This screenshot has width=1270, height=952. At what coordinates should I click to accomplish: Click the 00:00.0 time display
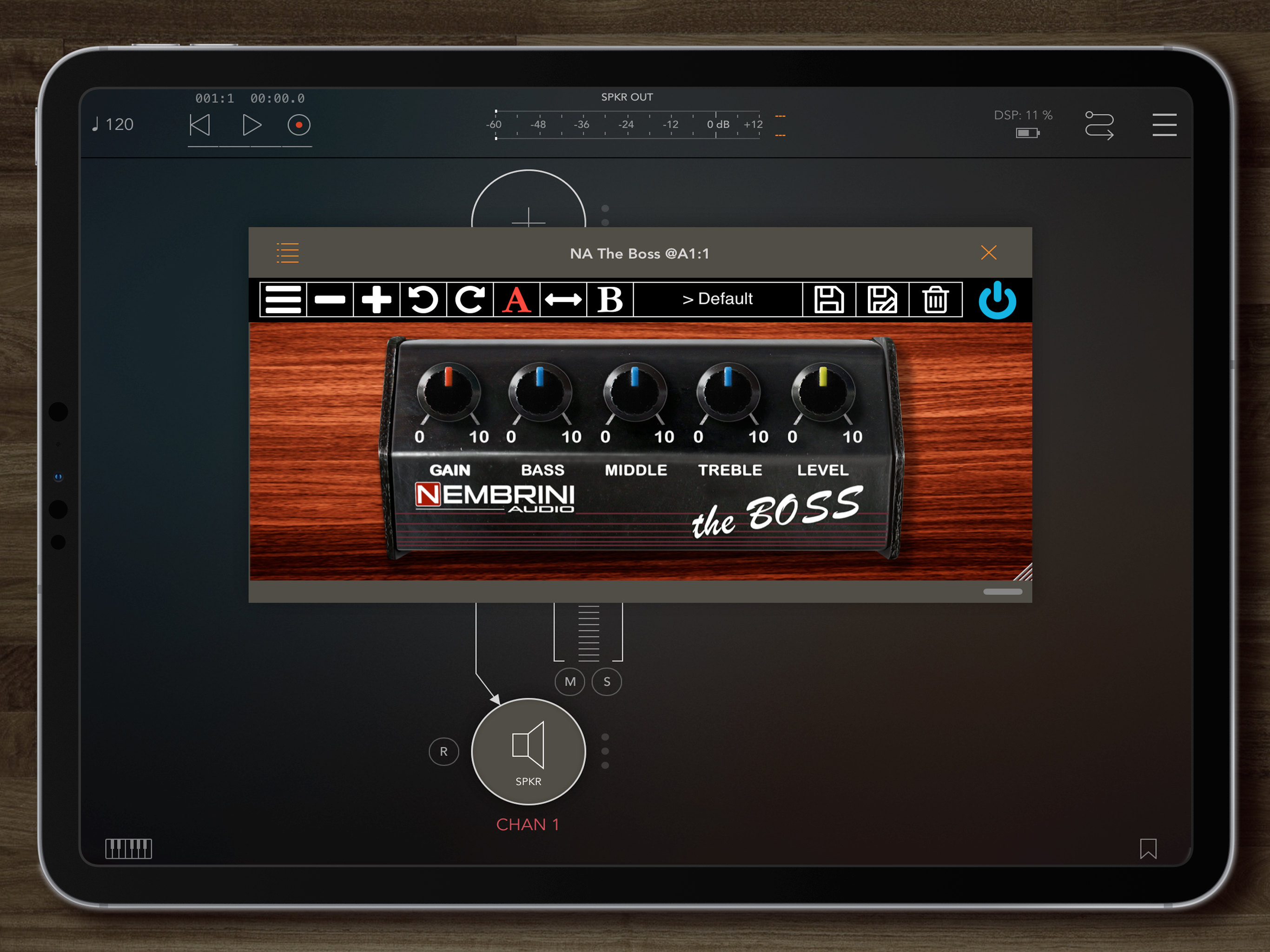coord(278,98)
